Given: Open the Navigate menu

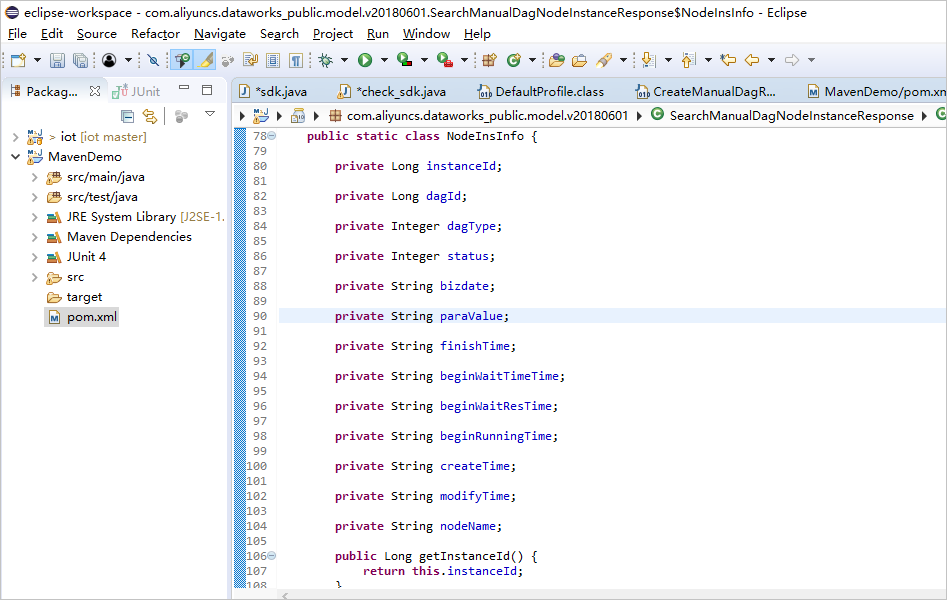Looking at the screenshot, I should tap(220, 34).
